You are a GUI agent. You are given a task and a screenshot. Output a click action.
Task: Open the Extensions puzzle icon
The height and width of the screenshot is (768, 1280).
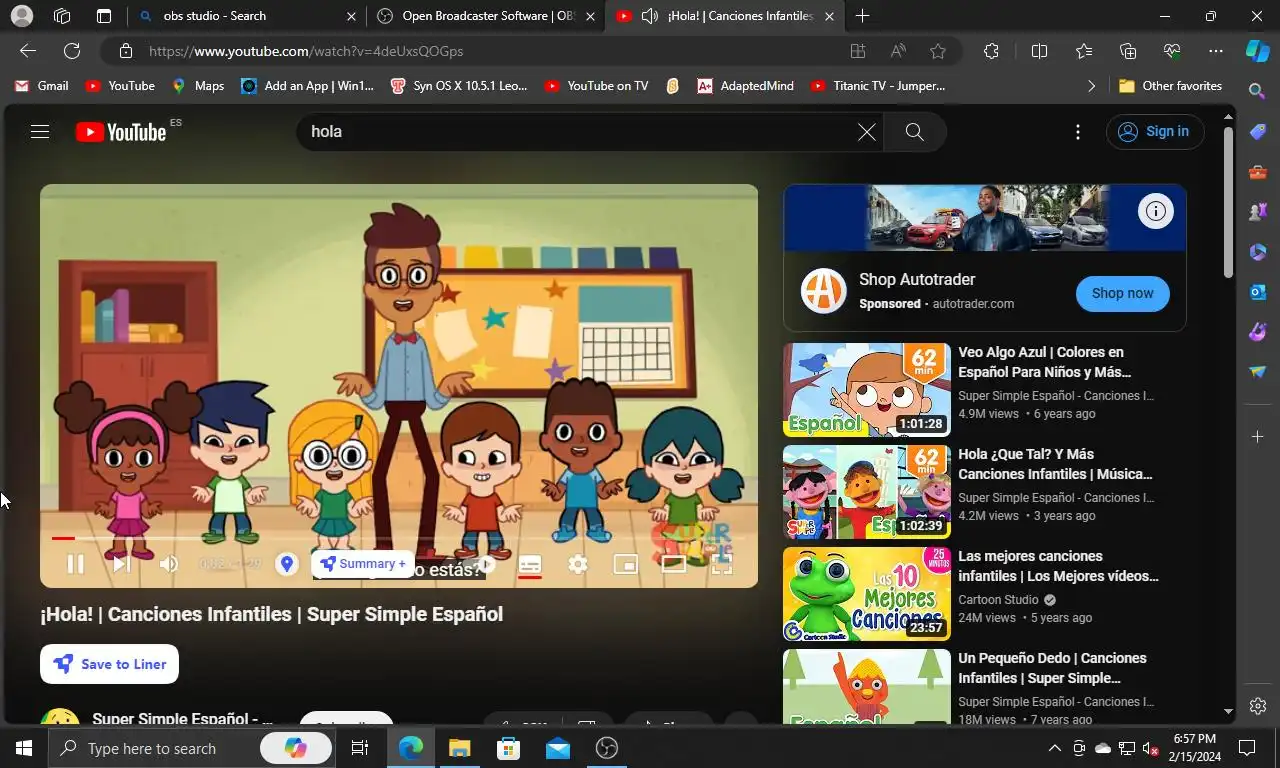[x=991, y=51]
